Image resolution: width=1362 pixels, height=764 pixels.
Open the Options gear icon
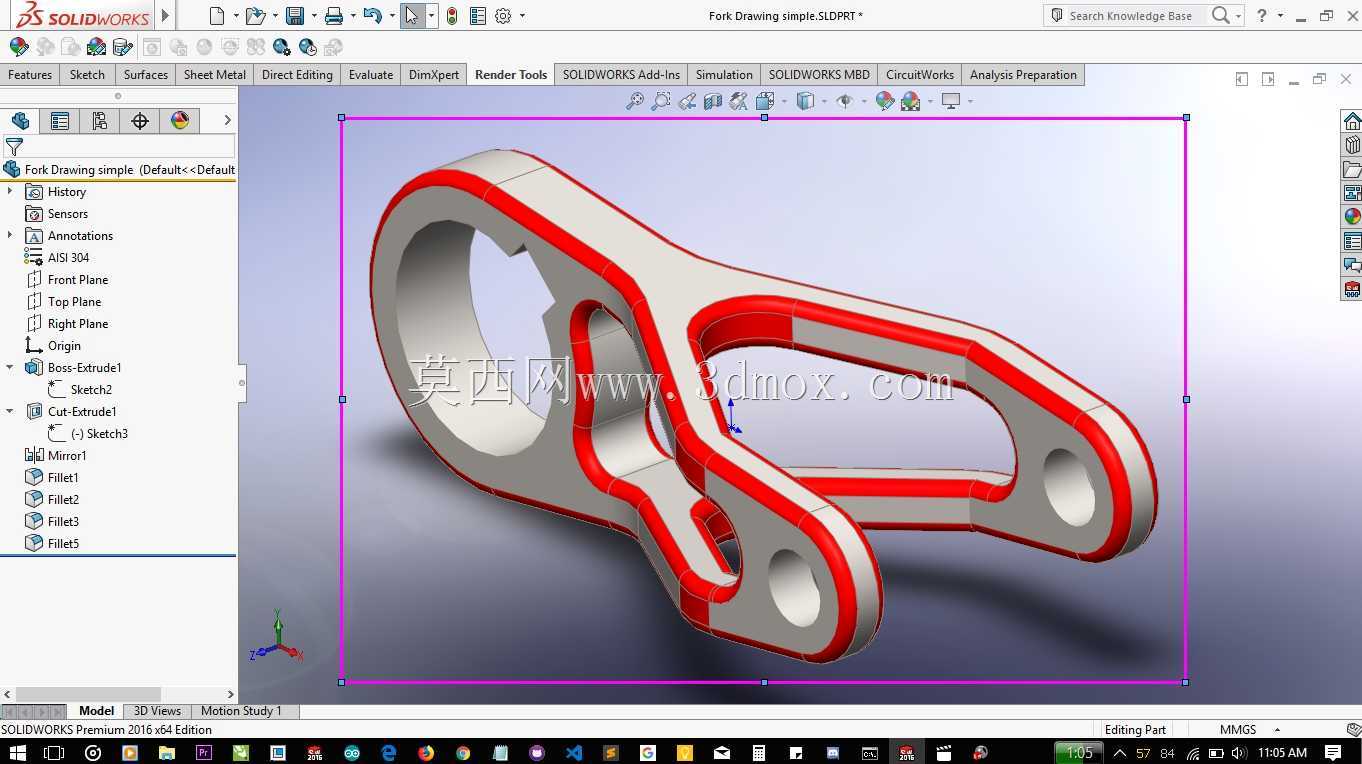503,15
